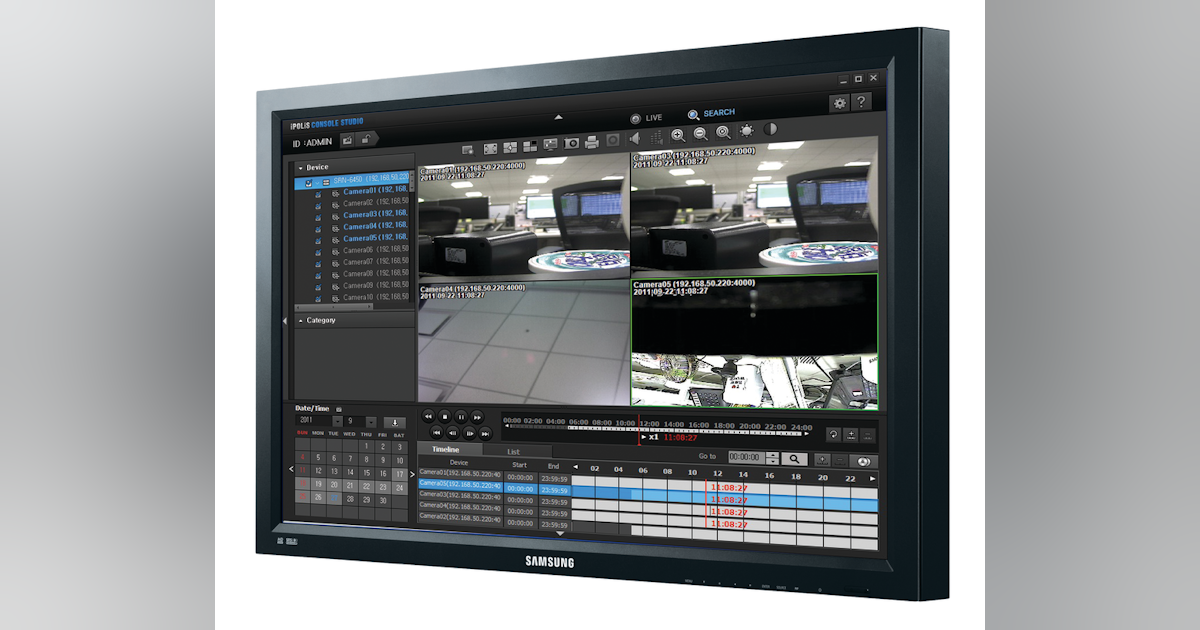
Task: Adjust brightness via the sun icon
Action: [x=748, y=132]
